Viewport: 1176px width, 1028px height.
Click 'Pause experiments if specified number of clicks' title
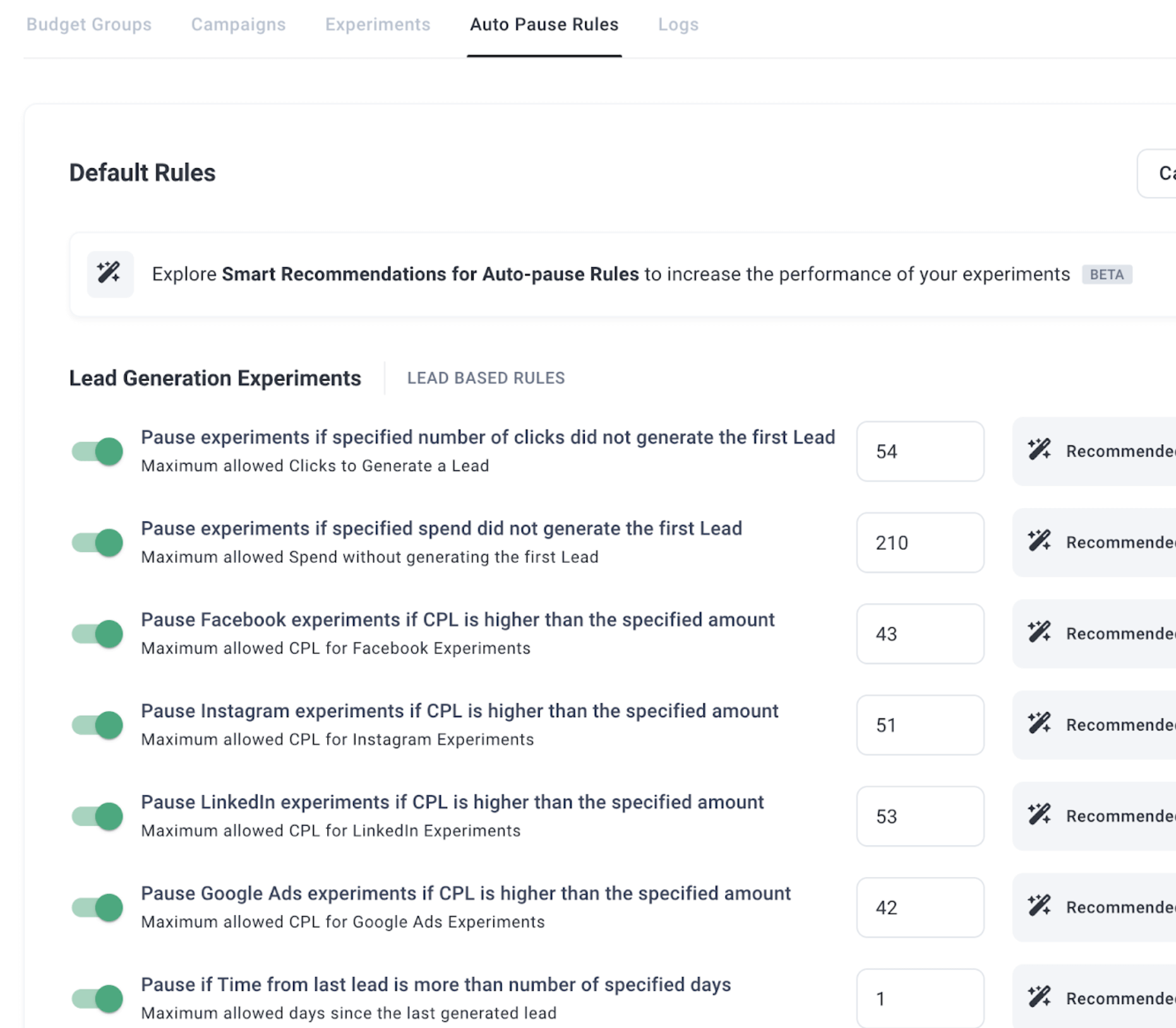tap(488, 437)
